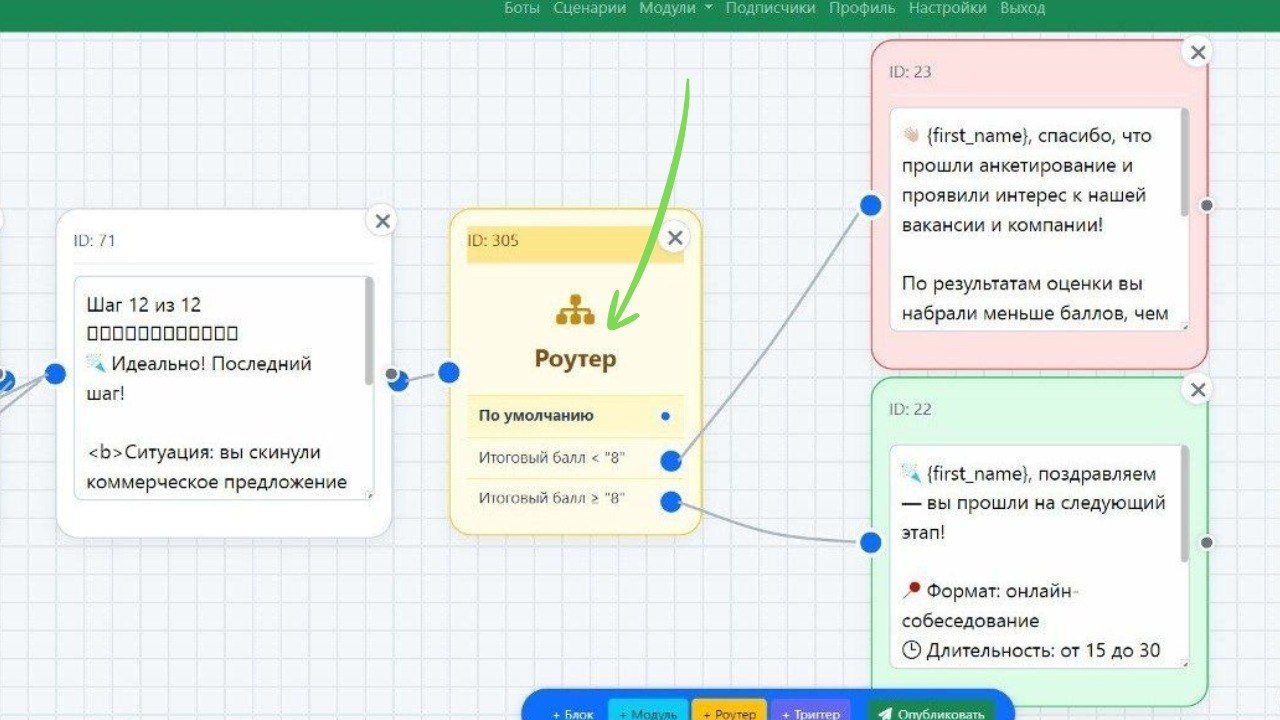Select the По умолчанию route row
This screenshot has height=720, width=1280.
[x=575, y=416]
